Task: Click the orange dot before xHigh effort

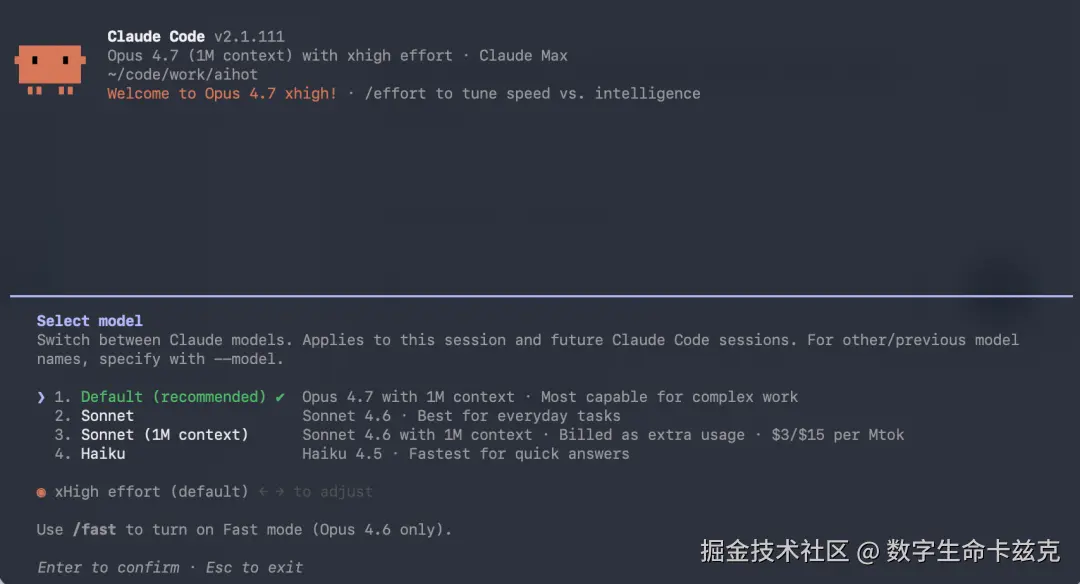Action: pyautogui.click(x=41, y=491)
